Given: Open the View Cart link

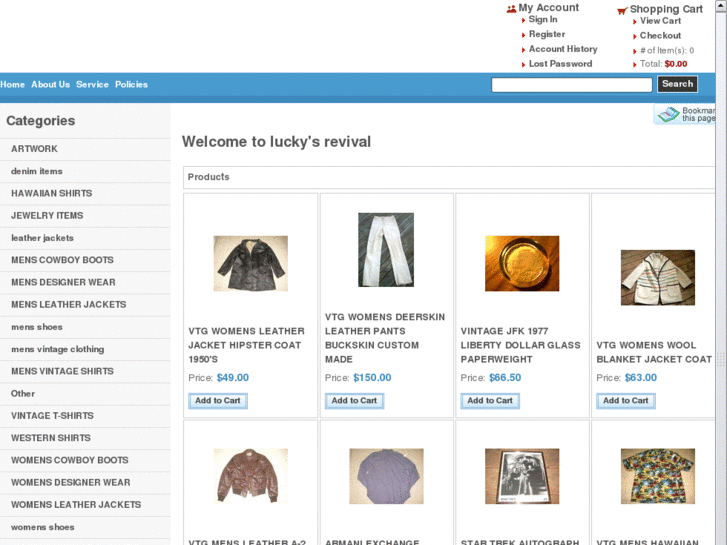Looking at the screenshot, I should pyautogui.click(x=660, y=21).
